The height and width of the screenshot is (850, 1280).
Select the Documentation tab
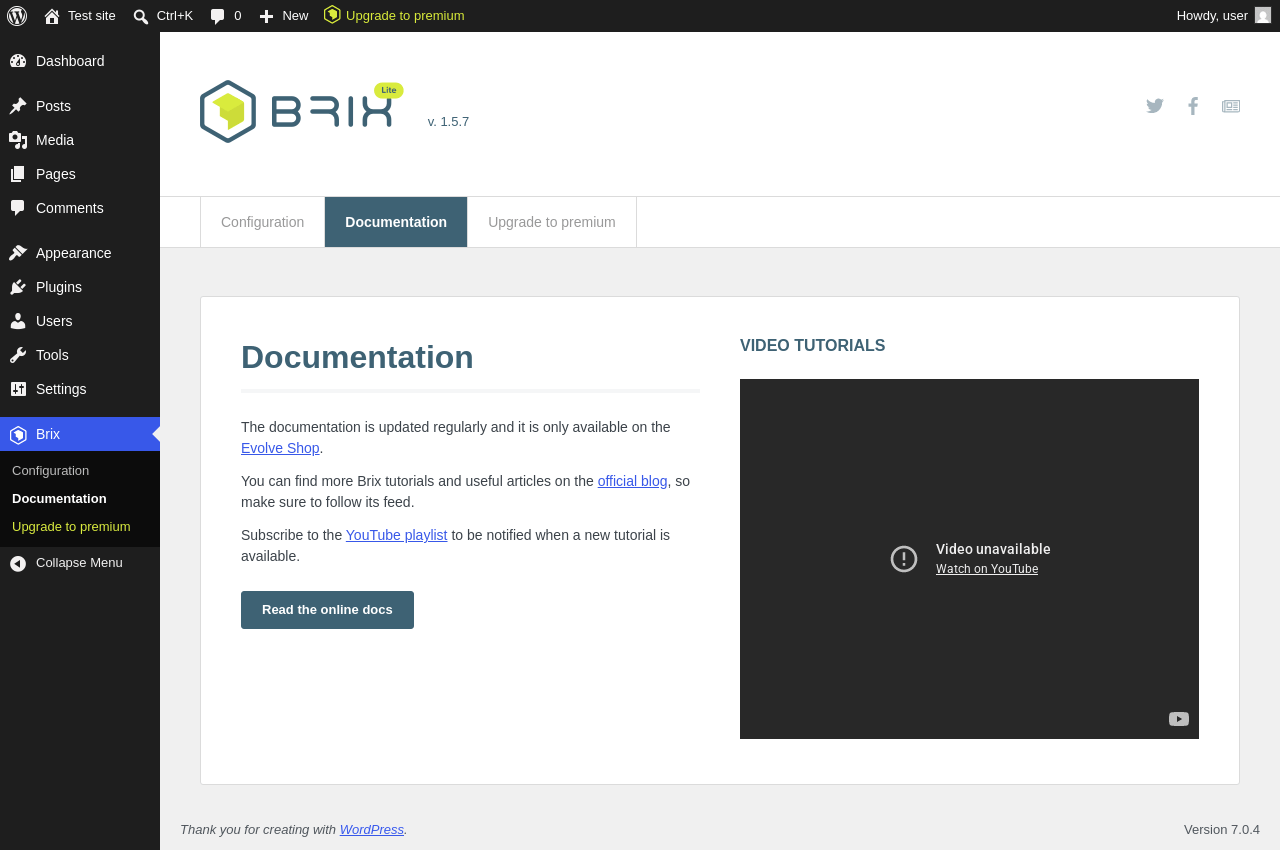(x=396, y=222)
